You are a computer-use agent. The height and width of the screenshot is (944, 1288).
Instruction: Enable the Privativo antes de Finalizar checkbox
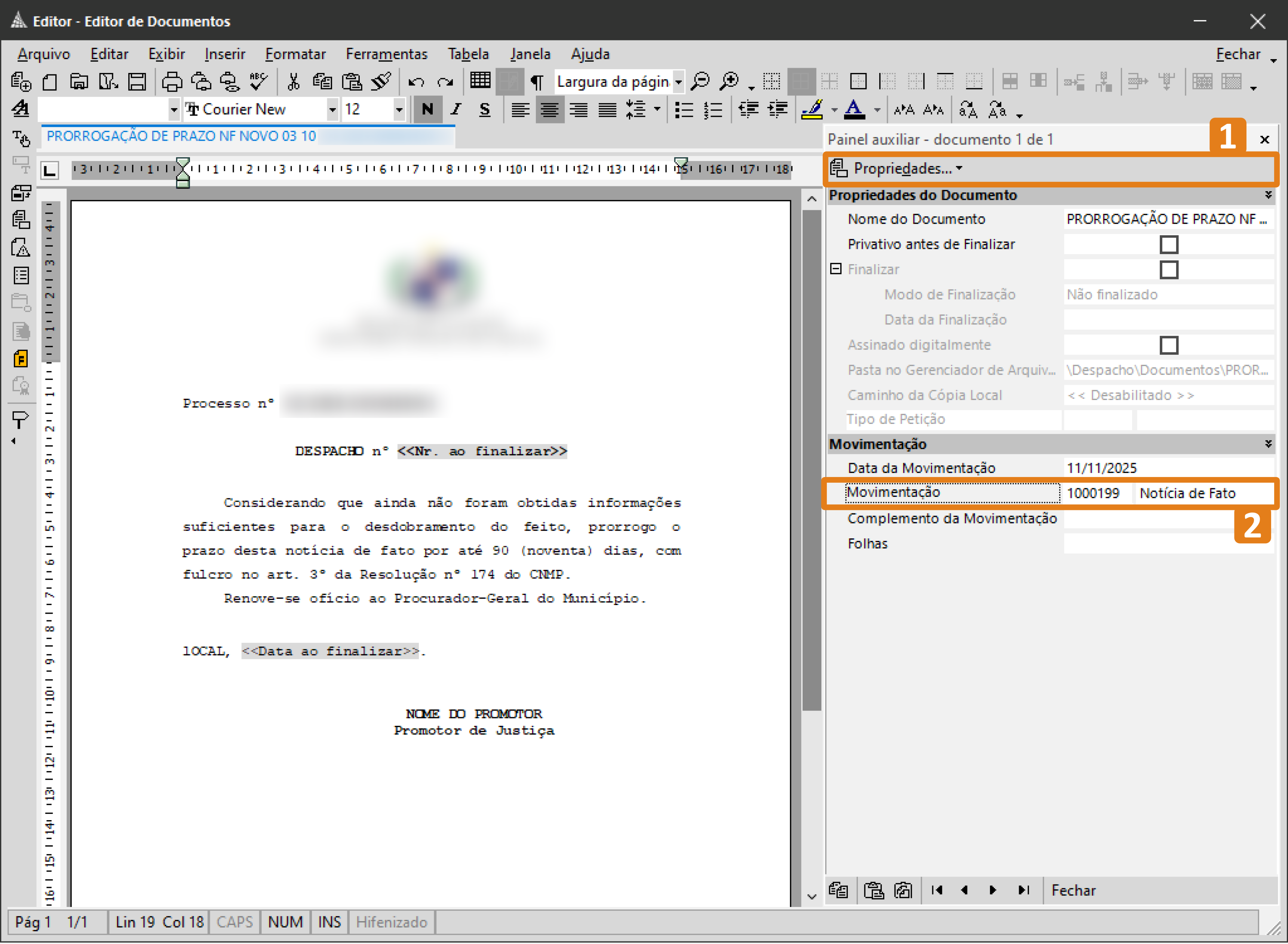1170,244
